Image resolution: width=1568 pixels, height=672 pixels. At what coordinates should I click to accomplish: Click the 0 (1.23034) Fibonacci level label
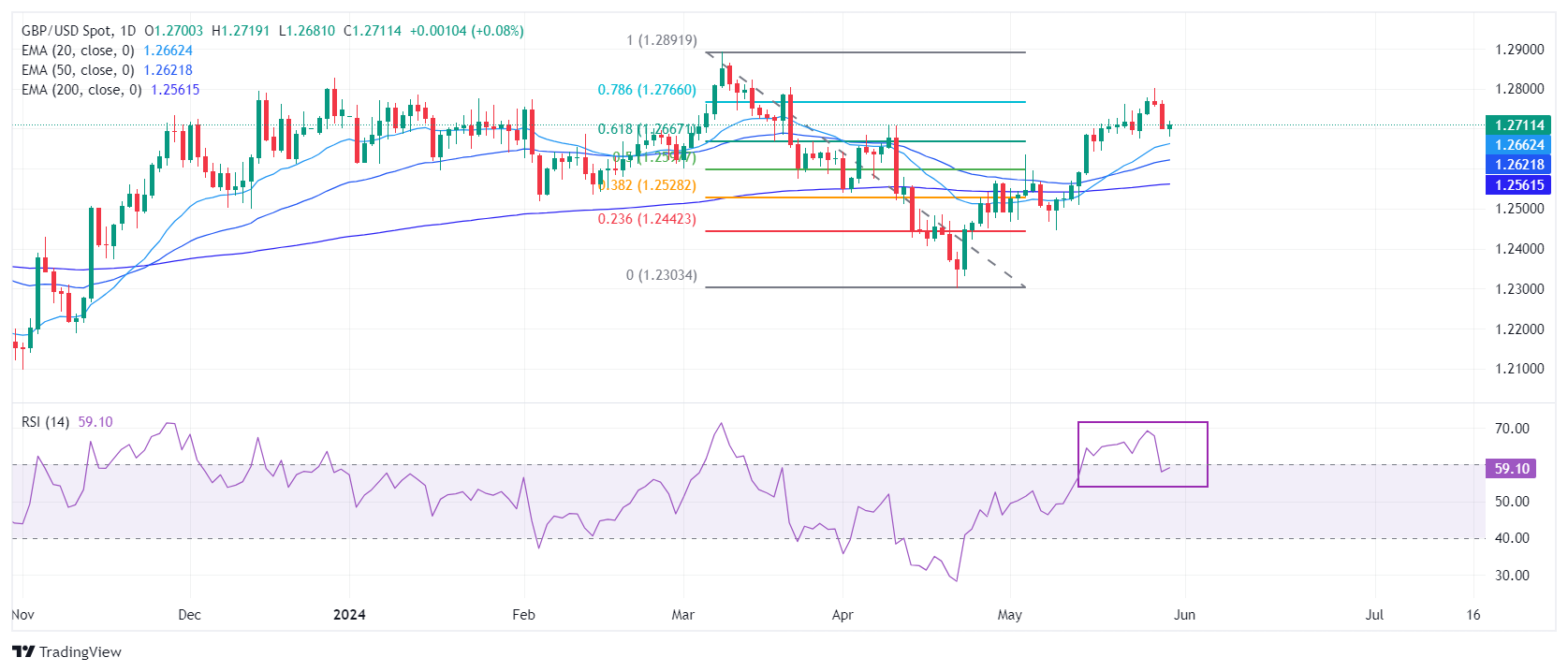point(661,275)
